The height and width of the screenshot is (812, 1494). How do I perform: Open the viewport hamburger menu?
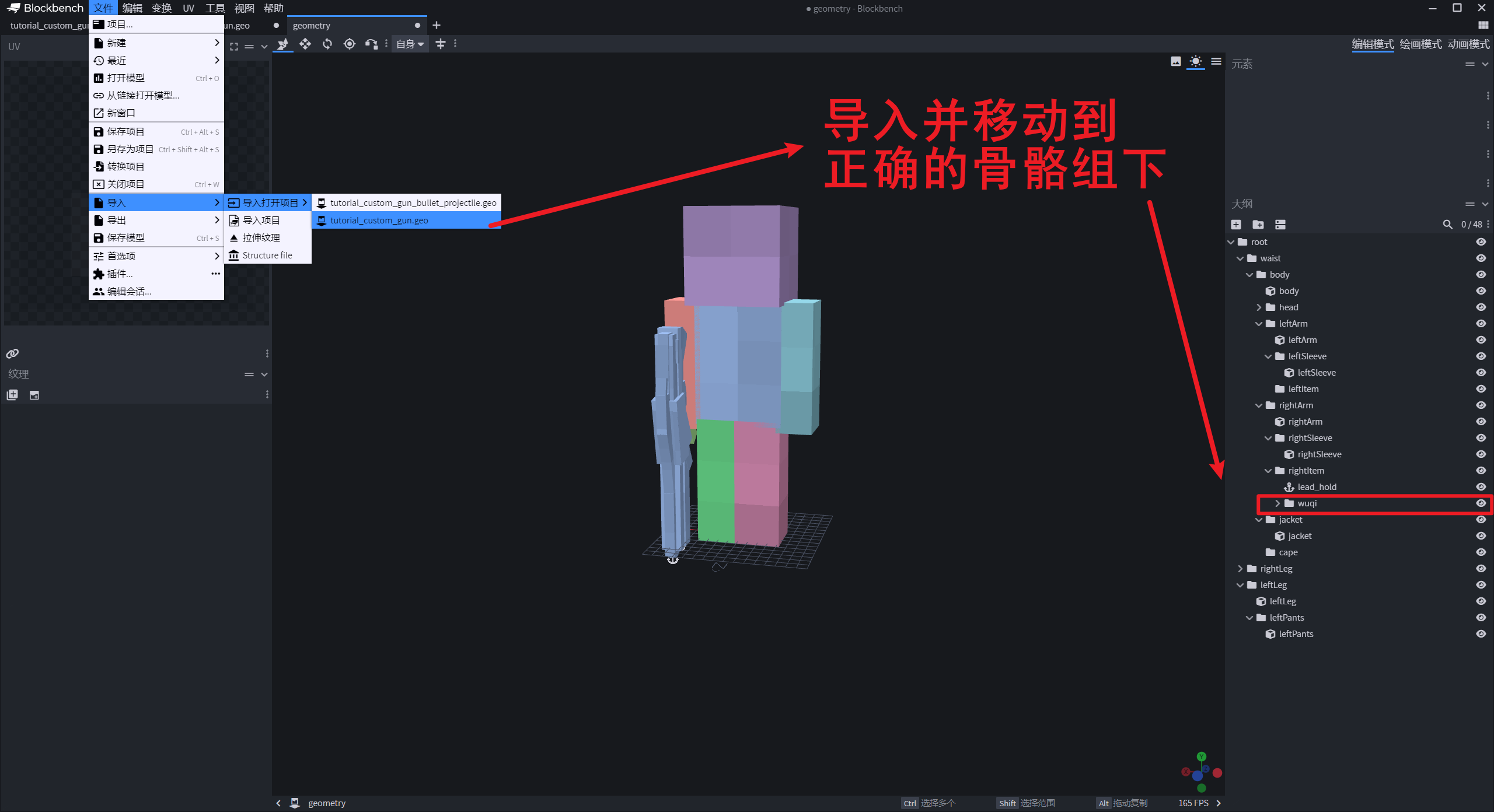(1216, 61)
